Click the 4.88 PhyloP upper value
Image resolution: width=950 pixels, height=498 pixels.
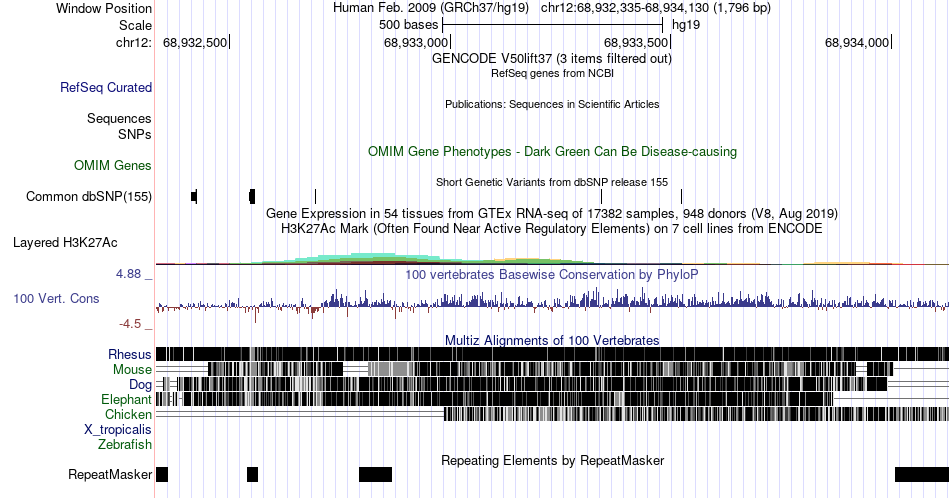(128, 274)
